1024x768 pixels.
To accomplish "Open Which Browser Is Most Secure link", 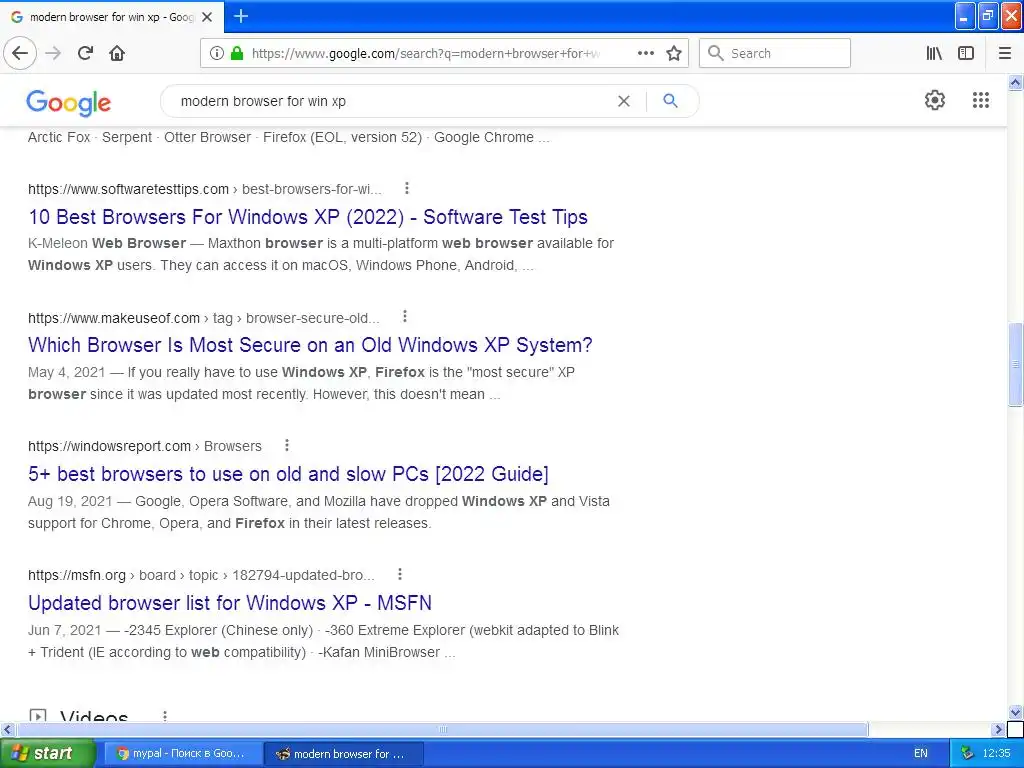I will [x=310, y=345].
